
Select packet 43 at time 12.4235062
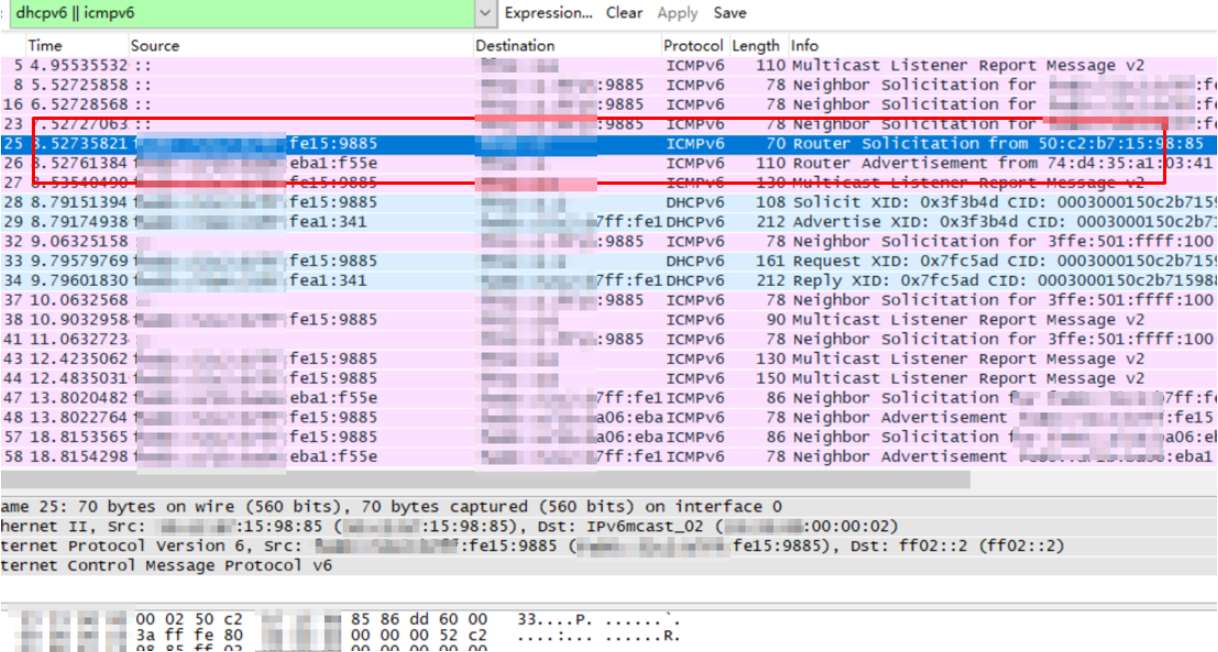(x=609, y=358)
